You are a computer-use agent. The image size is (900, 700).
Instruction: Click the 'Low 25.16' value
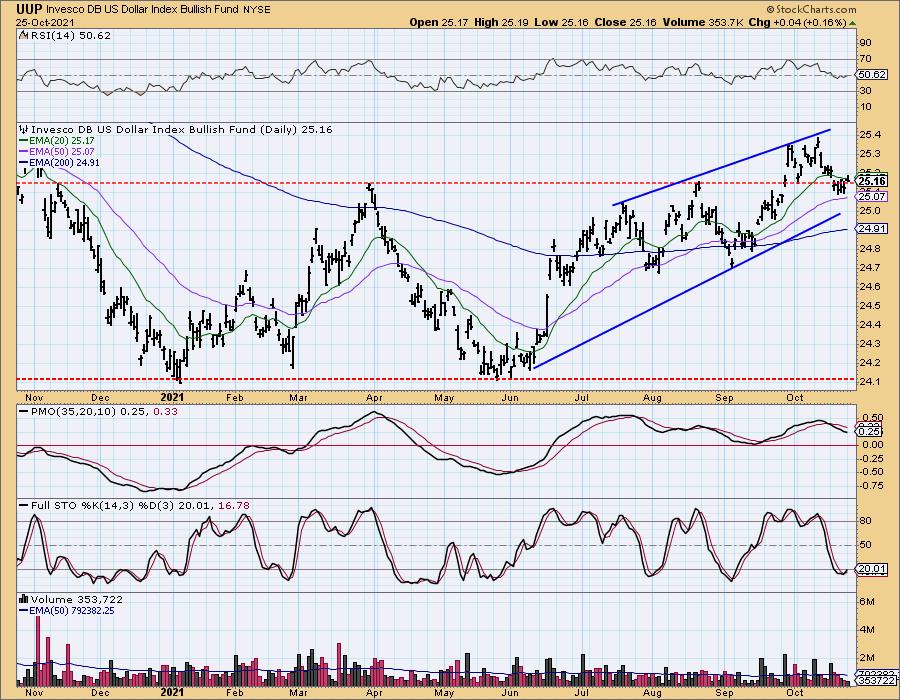[x=561, y=22]
